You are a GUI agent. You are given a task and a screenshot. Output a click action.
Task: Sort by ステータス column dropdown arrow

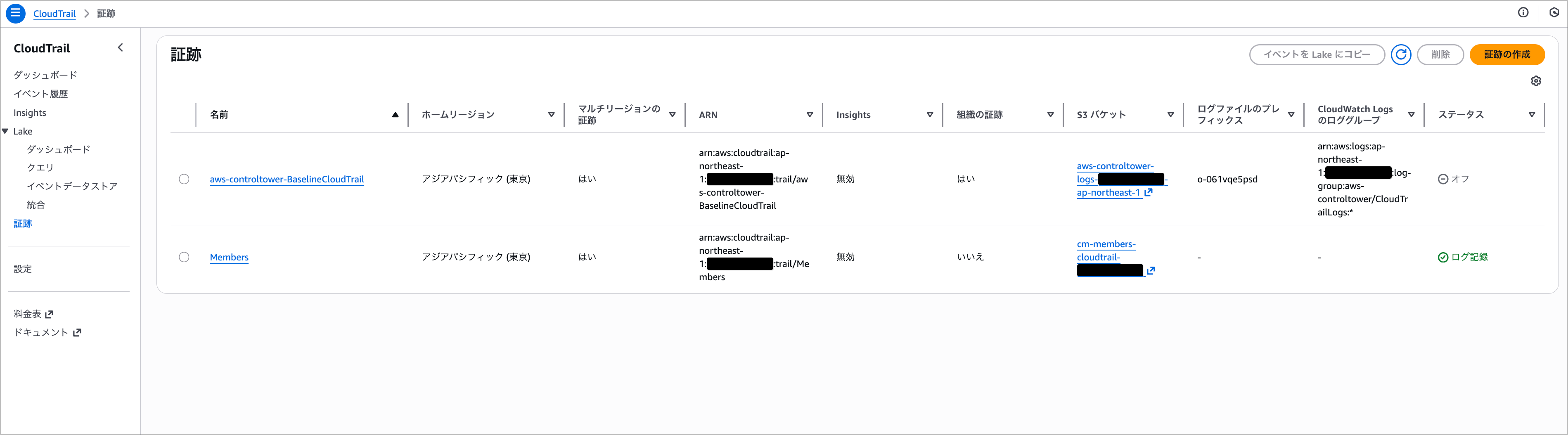pos(1532,115)
